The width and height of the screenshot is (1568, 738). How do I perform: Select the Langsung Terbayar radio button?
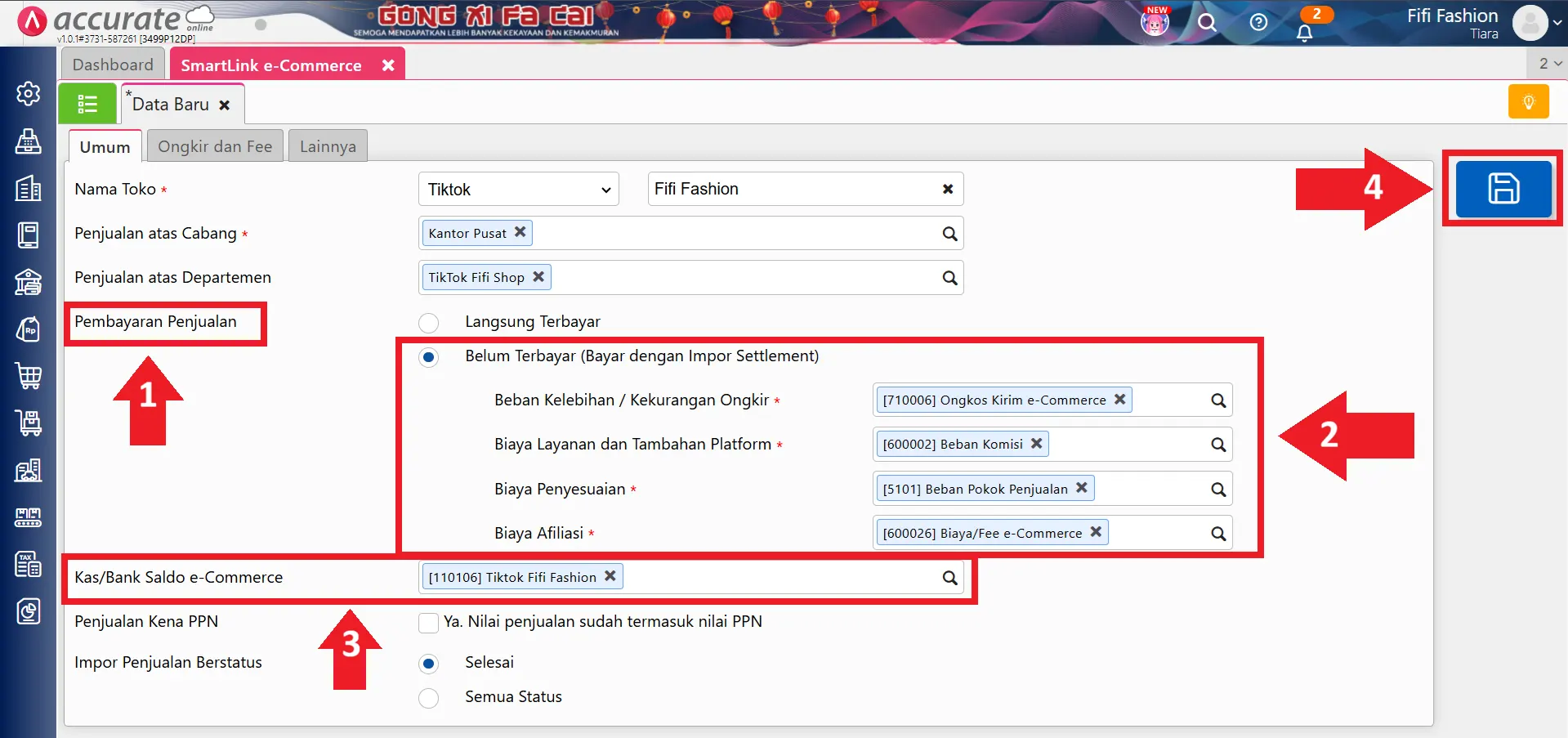click(429, 322)
